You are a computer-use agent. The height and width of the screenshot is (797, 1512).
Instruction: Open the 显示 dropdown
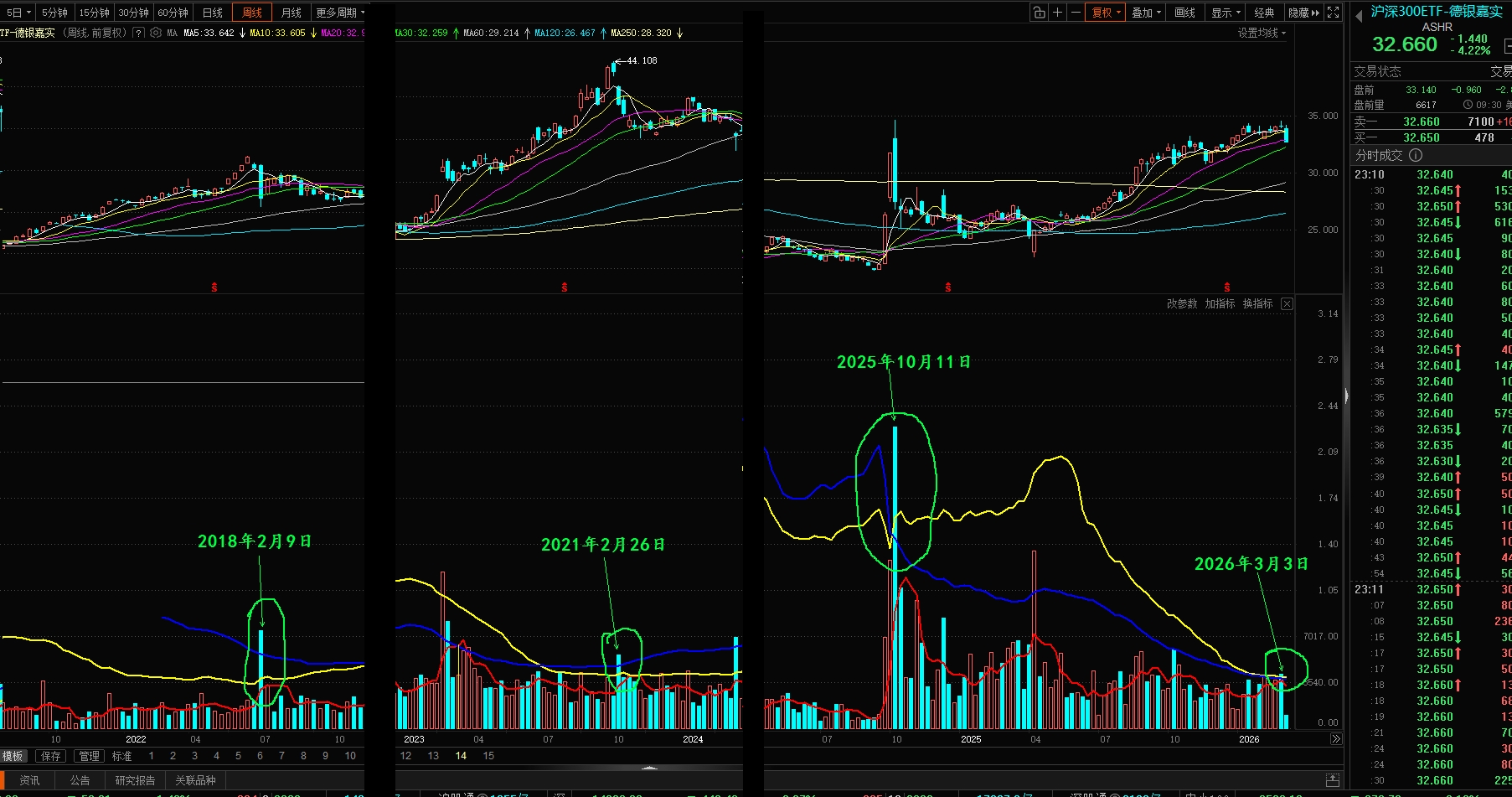pyautogui.click(x=1226, y=13)
